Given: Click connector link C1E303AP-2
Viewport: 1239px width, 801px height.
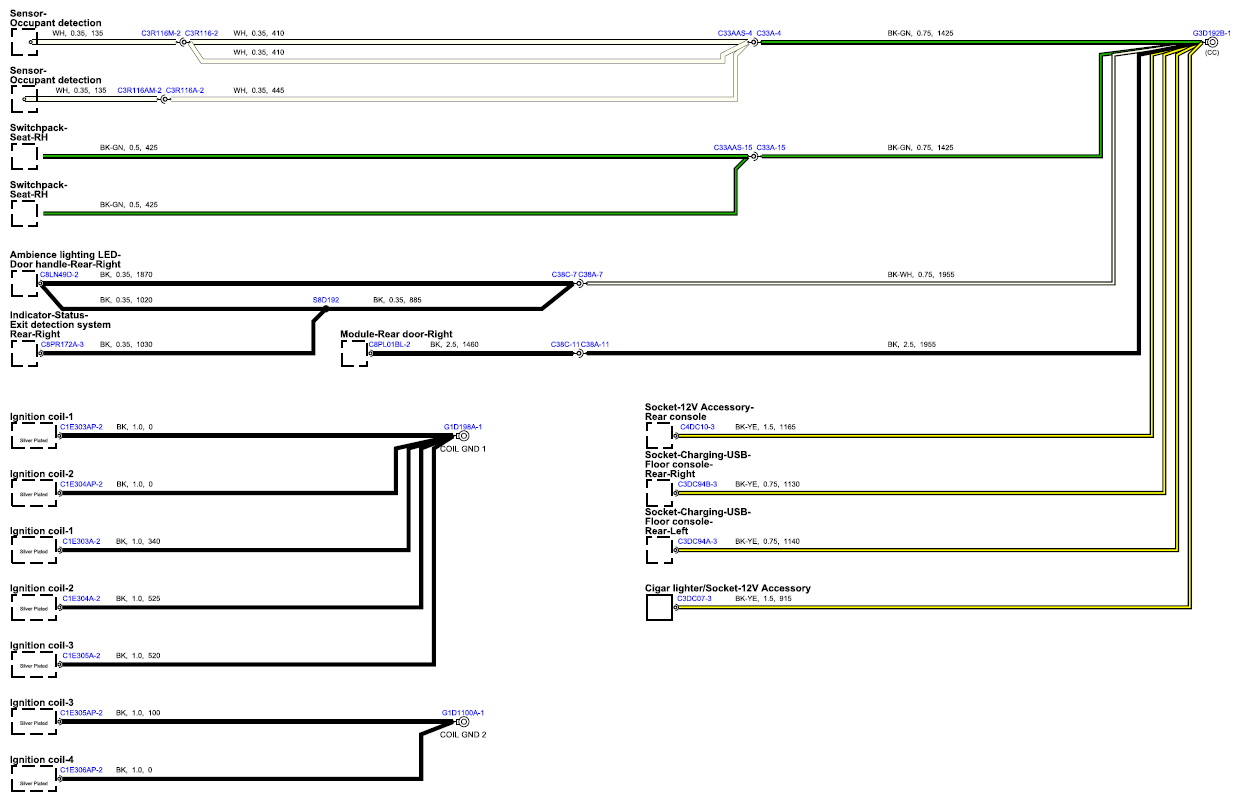Looking at the screenshot, I should coord(82,427).
